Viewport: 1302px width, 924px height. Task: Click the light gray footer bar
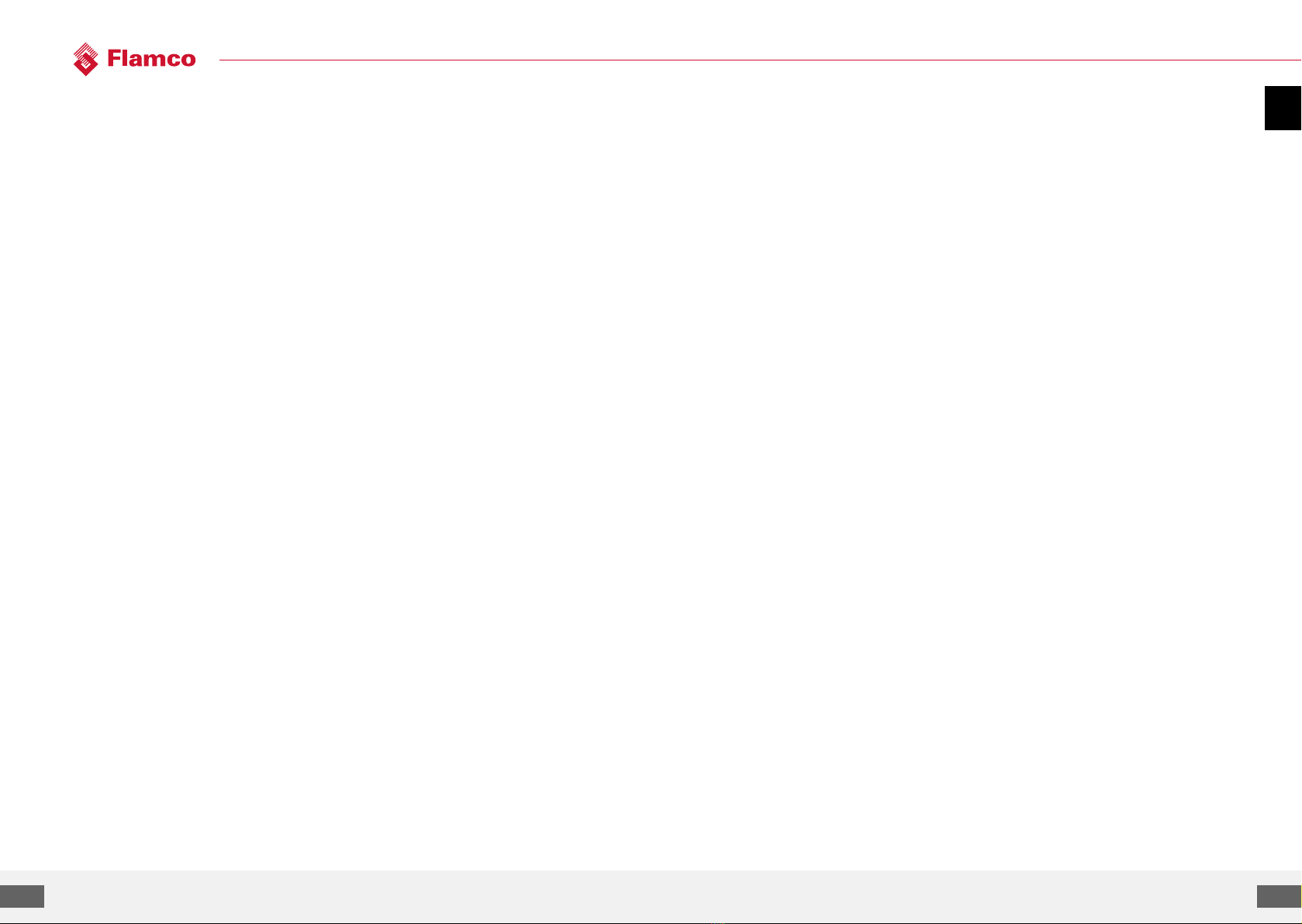click(x=651, y=896)
